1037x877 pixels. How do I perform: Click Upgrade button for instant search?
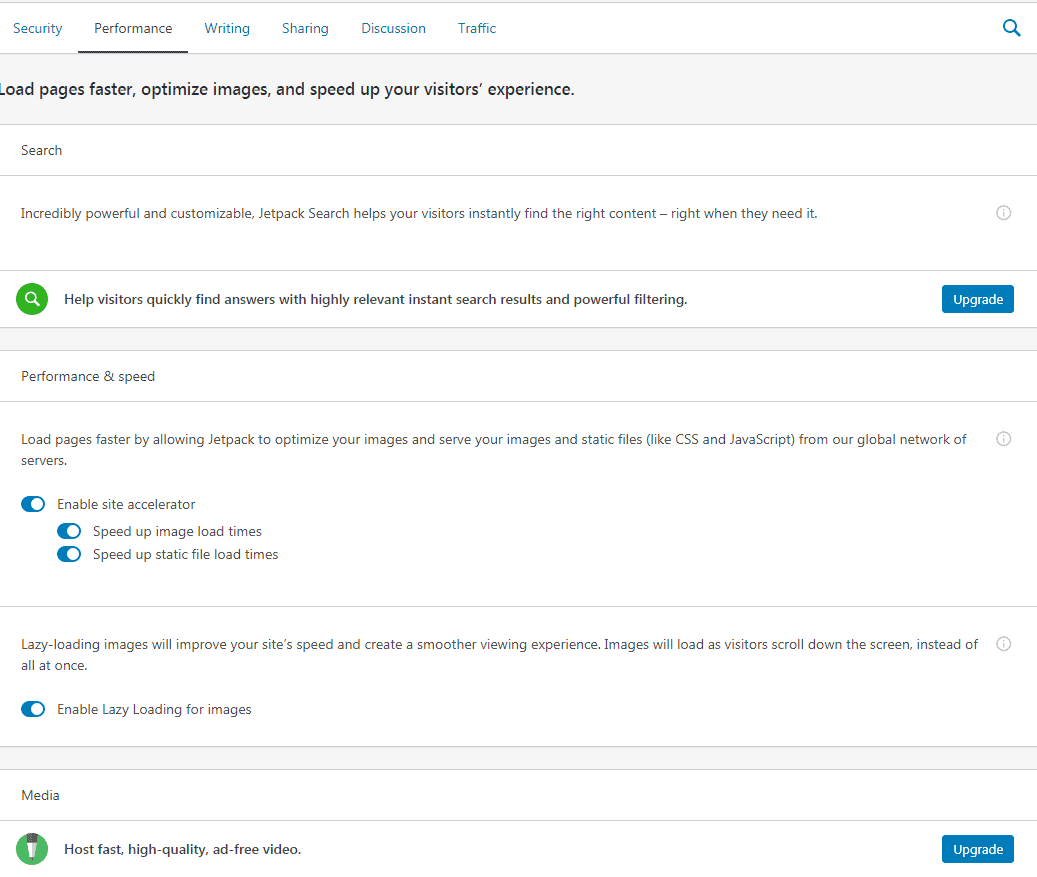[977, 299]
